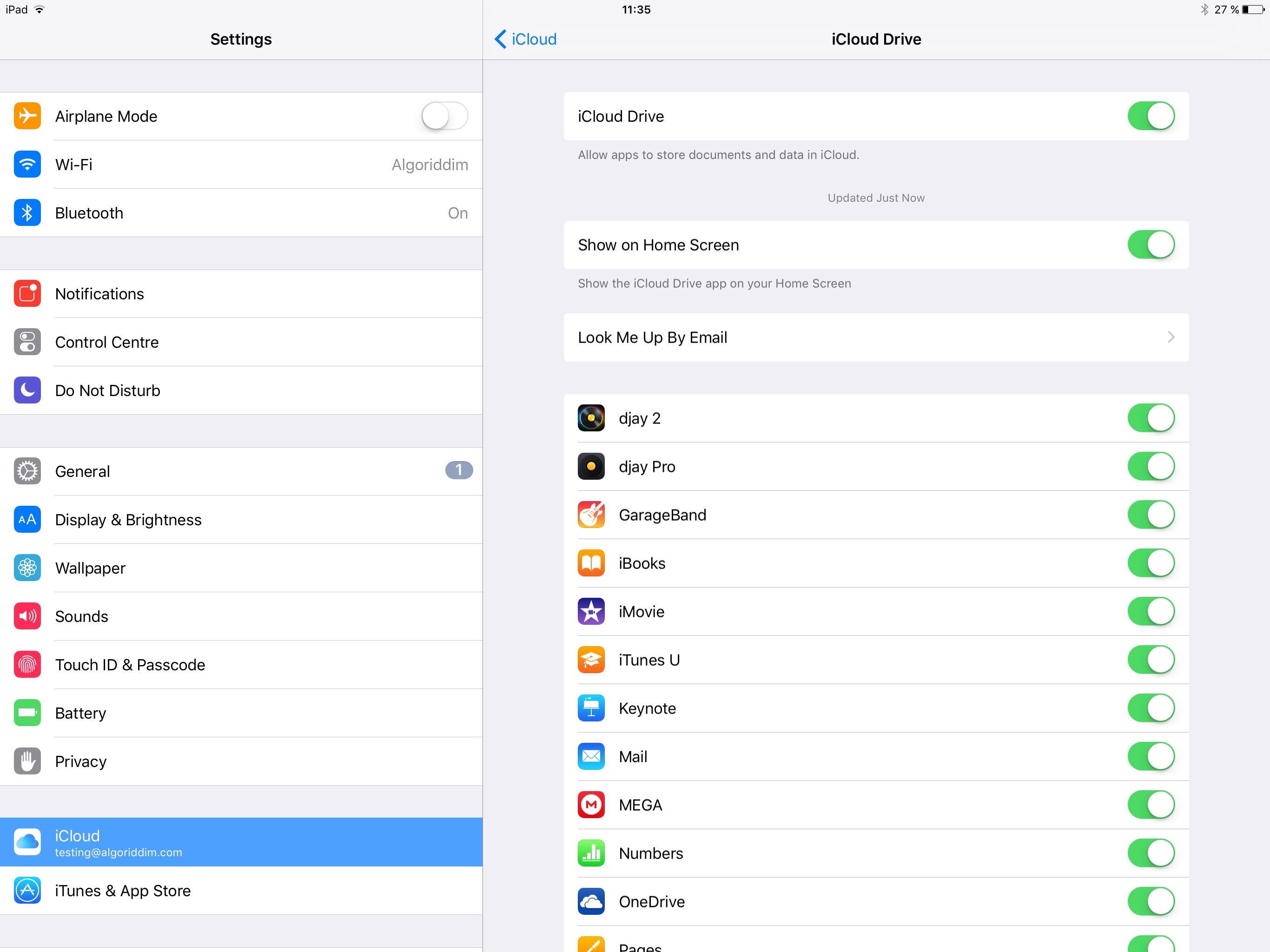Viewport: 1270px width, 952px height.
Task: Disable iMovie iCloud switch
Action: (x=1151, y=611)
